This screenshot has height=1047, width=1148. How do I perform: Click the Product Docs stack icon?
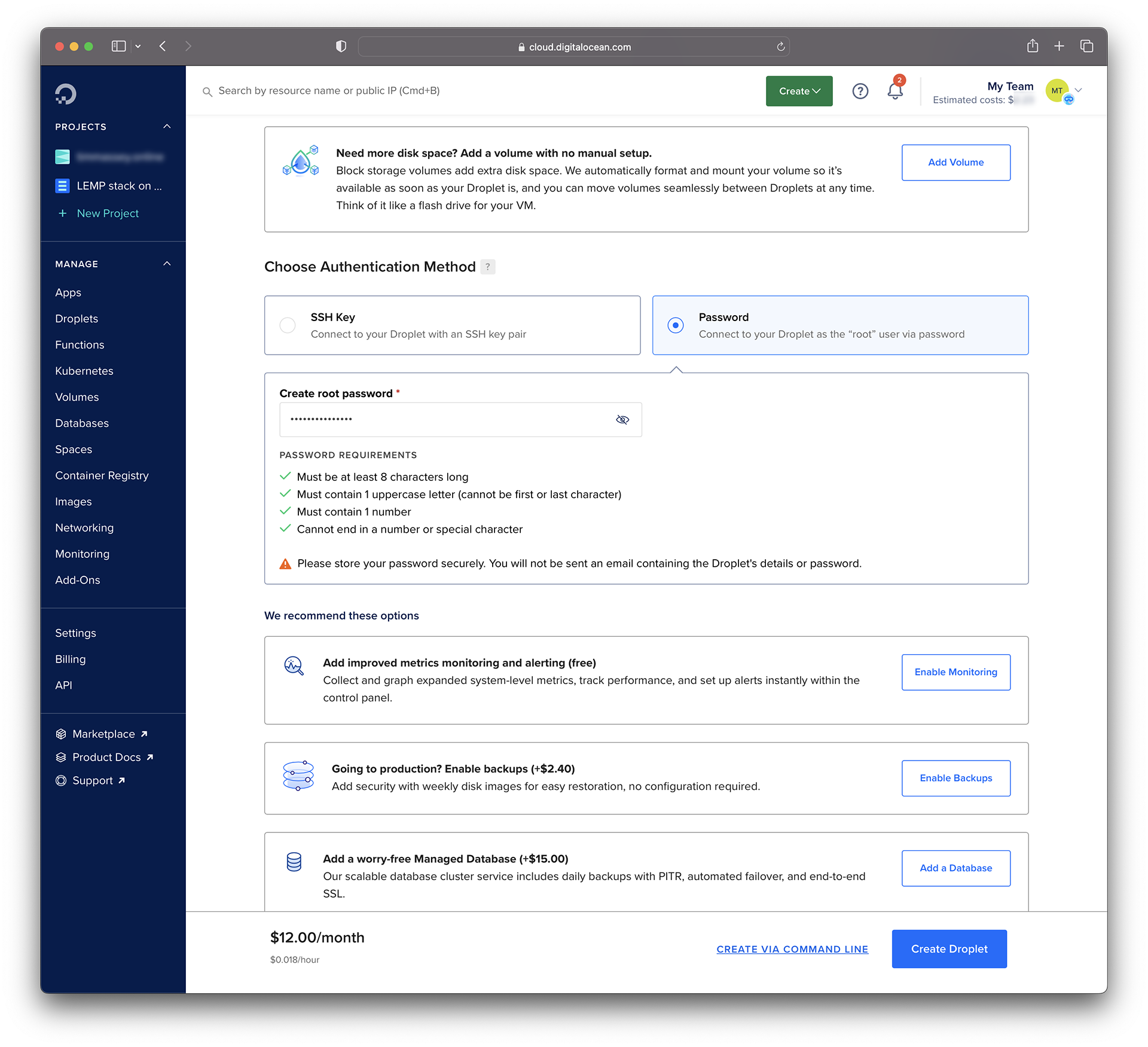point(61,757)
